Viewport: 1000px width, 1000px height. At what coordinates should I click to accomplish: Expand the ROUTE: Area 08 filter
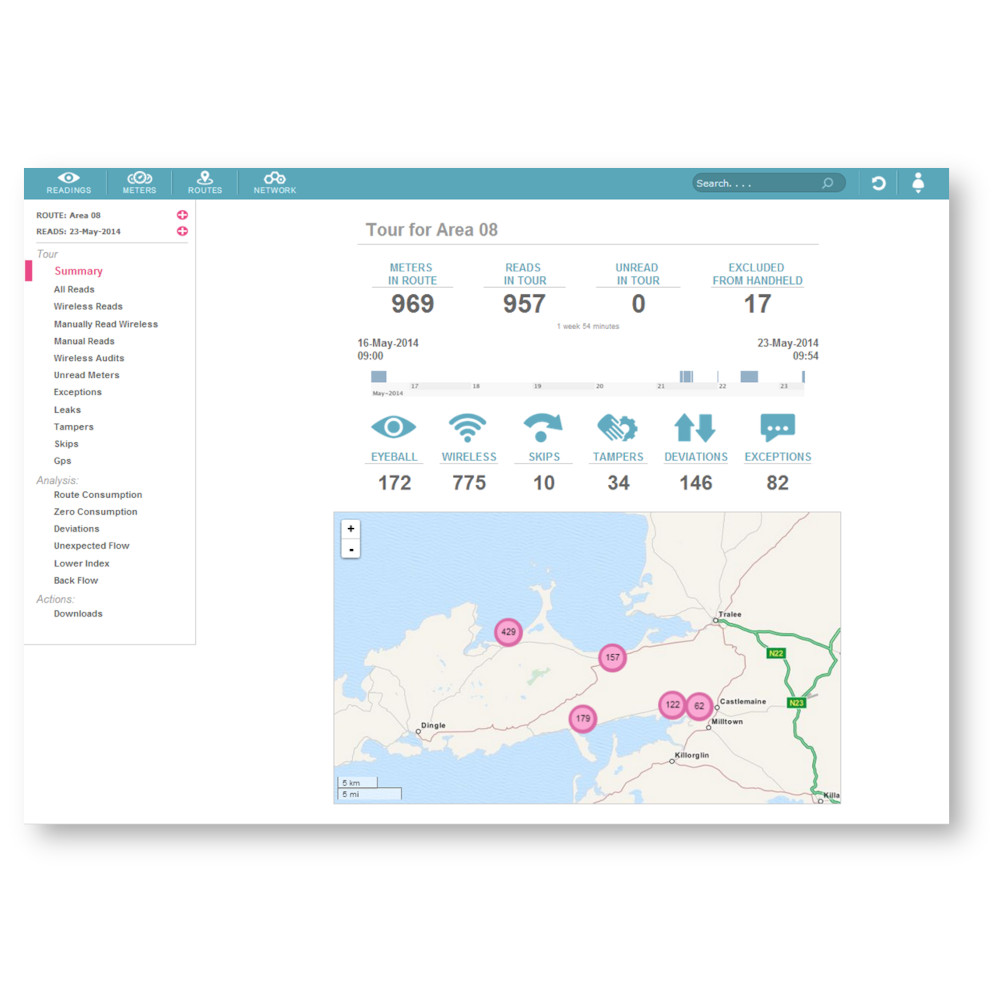tap(182, 214)
